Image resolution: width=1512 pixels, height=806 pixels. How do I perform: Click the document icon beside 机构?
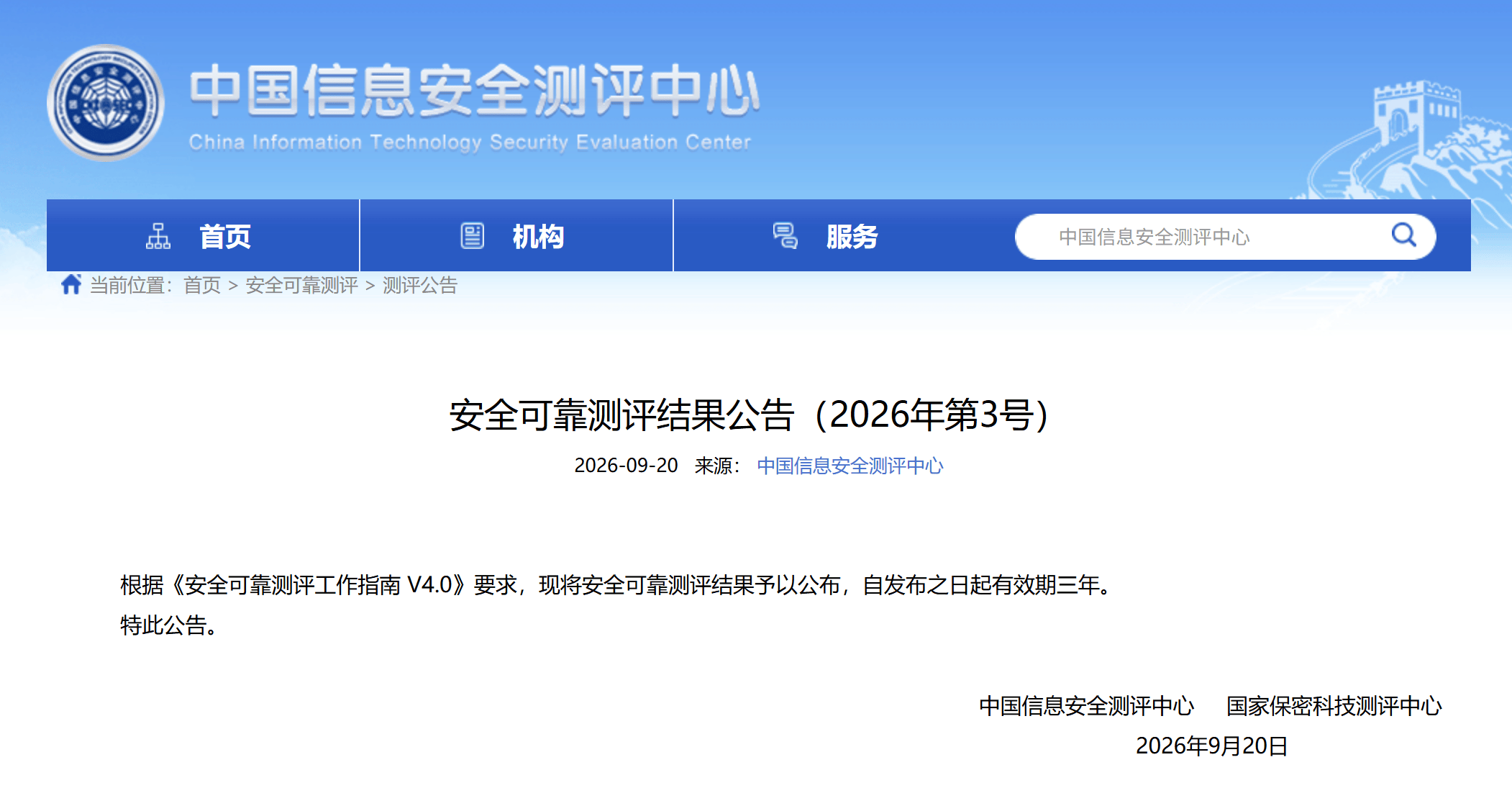pos(472,236)
